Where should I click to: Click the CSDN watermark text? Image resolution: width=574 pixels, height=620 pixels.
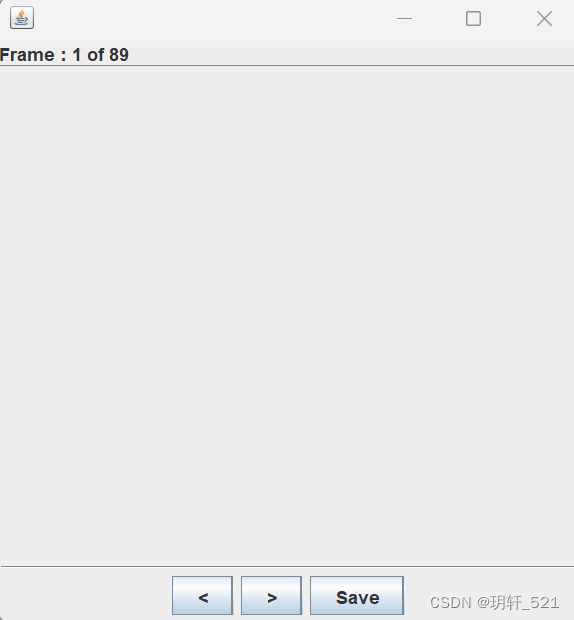(494, 603)
